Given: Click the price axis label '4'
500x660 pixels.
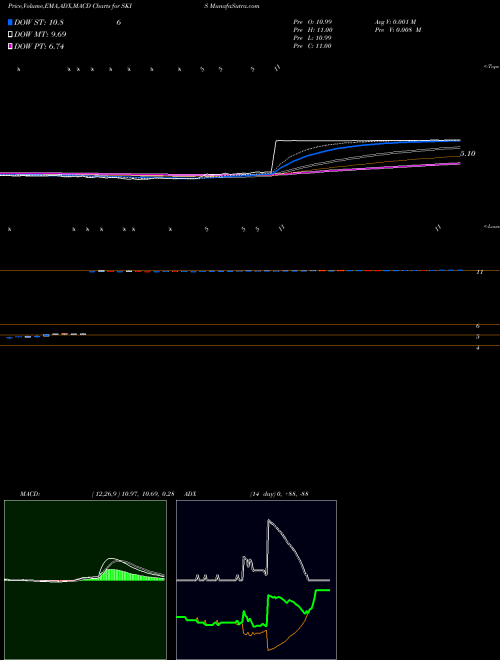Looking at the screenshot, I should click(478, 348).
